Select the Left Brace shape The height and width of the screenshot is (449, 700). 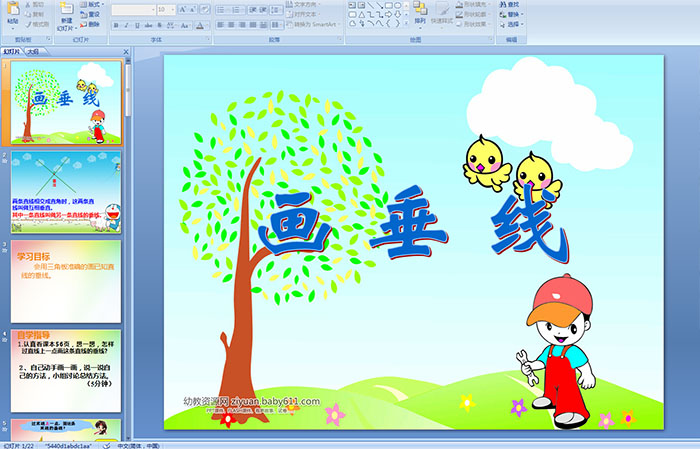coord(388,23)
